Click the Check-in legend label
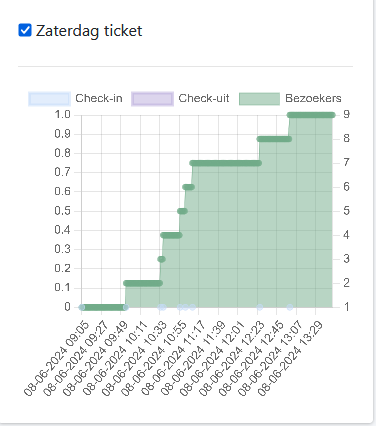 coord(99,98)
